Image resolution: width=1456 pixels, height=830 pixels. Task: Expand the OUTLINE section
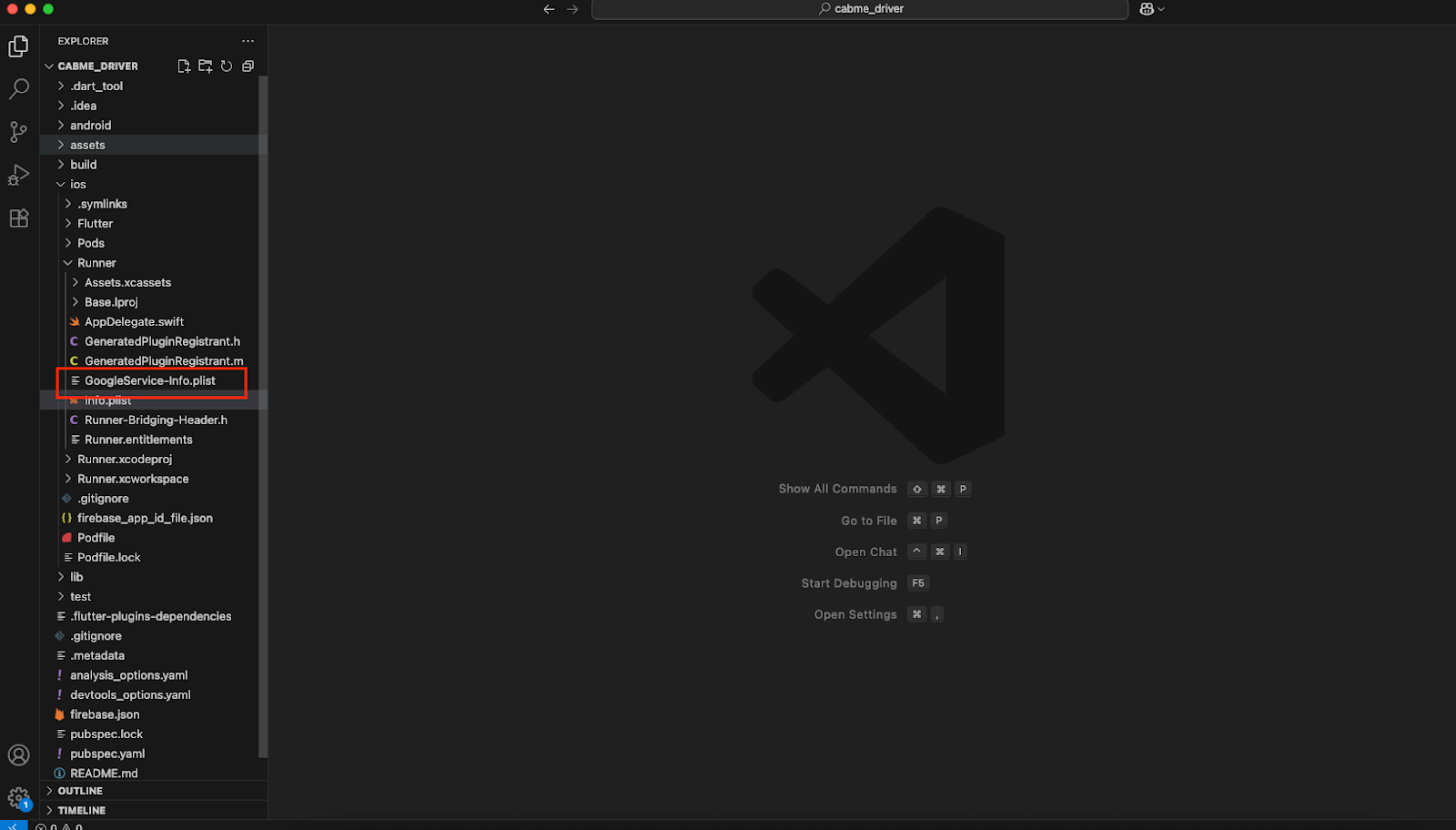click(80, 791)
